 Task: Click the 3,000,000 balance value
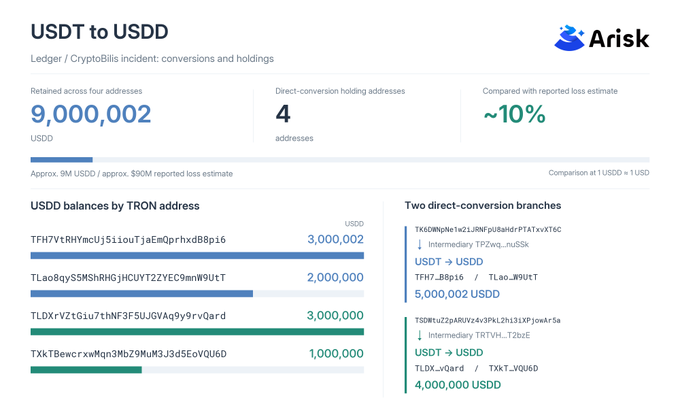[x=335, y=316]
